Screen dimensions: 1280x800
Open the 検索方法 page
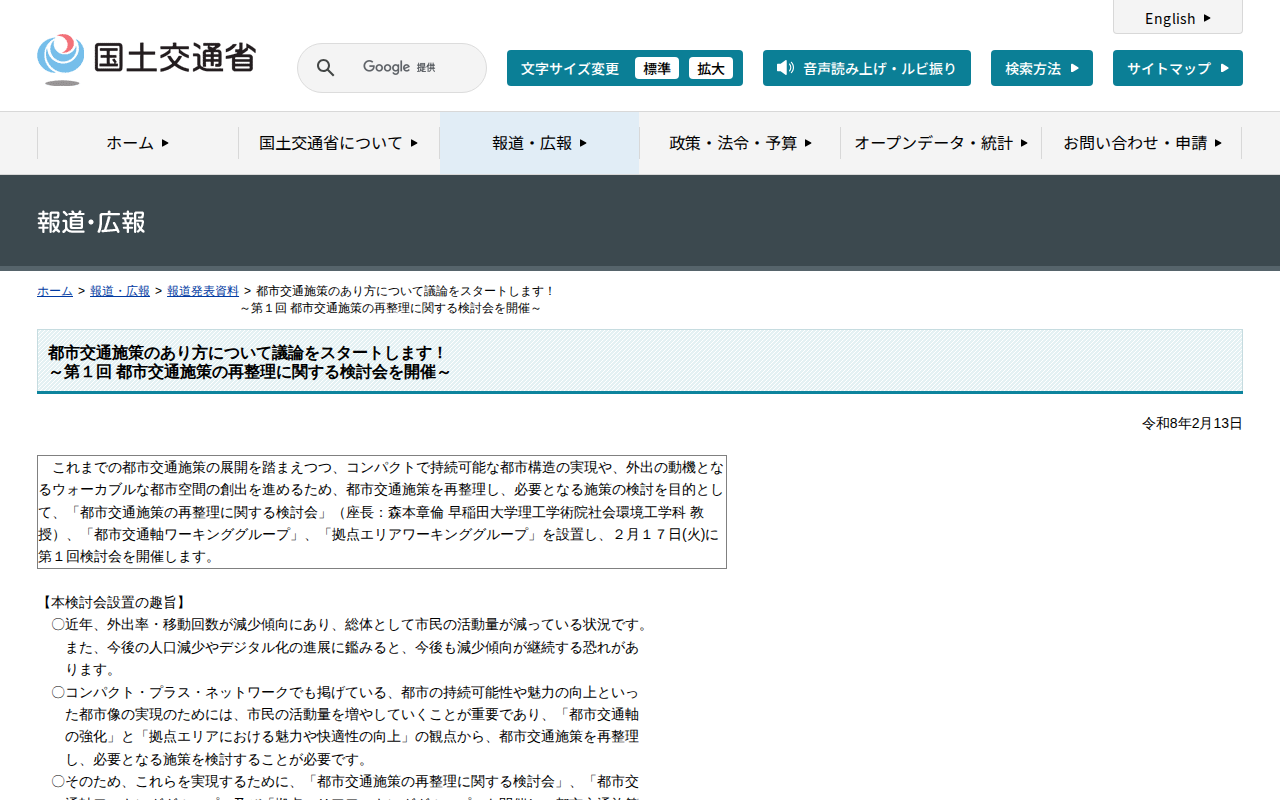click(x=1042, y=68)
